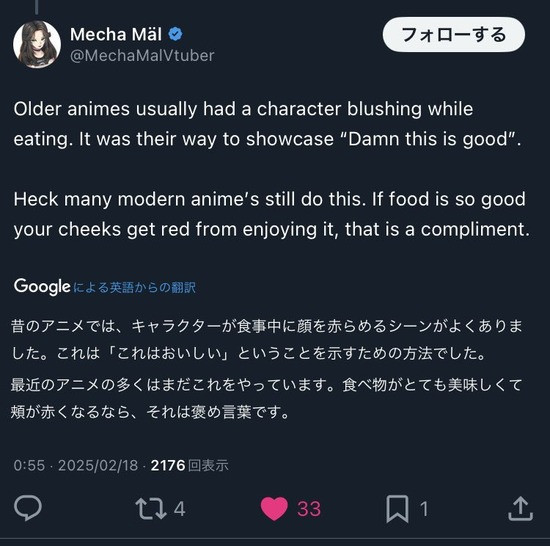The width and height of the screenshot is (550, 546).
Task: Open the @MechaMalVtuber handle link
Action: [142, 55]
